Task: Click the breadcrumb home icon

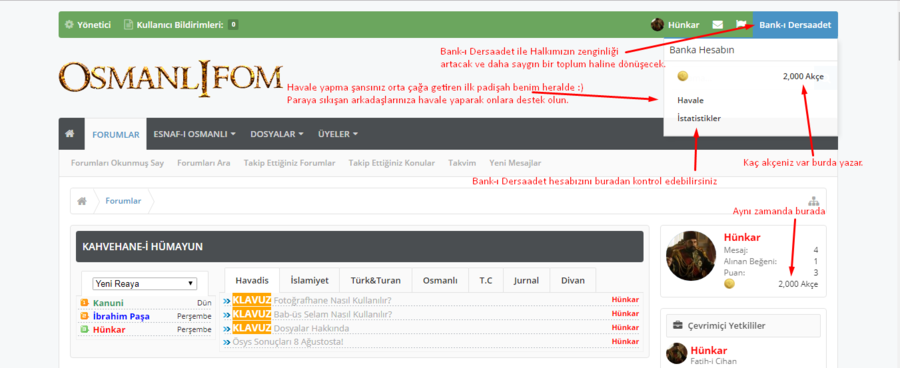Action: click(82, 201)
